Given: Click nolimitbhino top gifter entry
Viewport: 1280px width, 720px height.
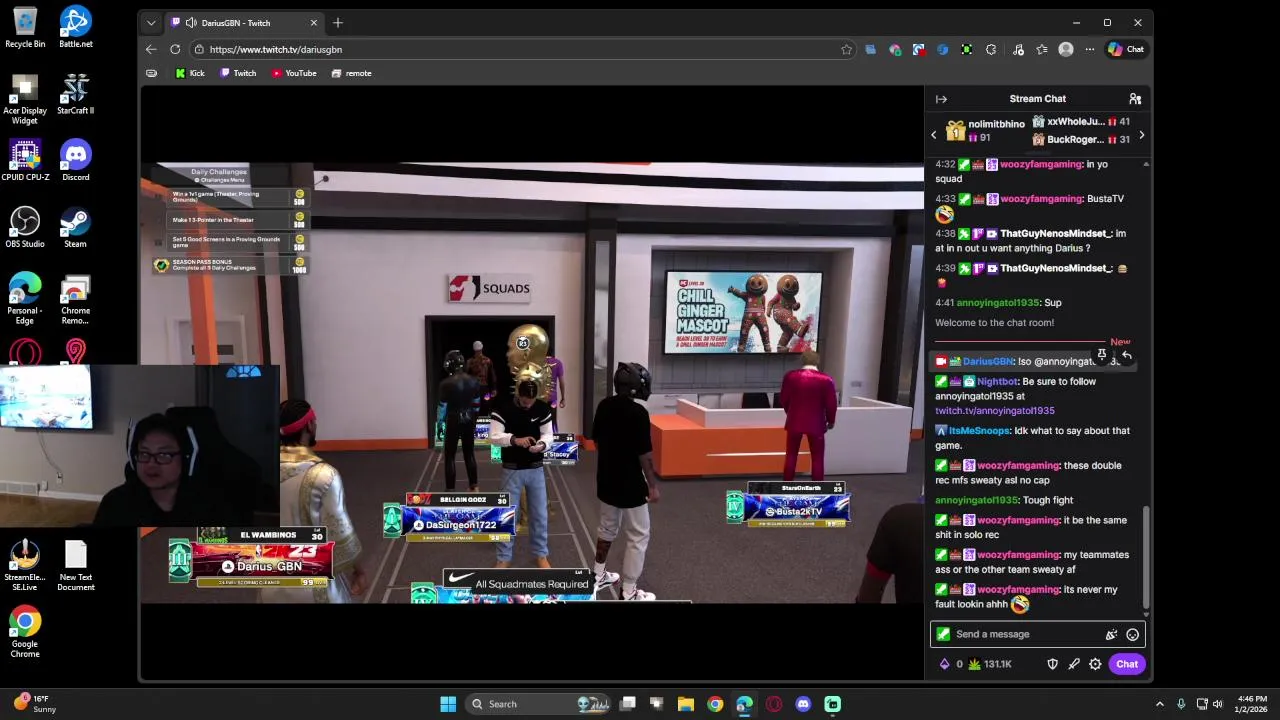Looking at the screenshot, I should click(x=983, y=130).
